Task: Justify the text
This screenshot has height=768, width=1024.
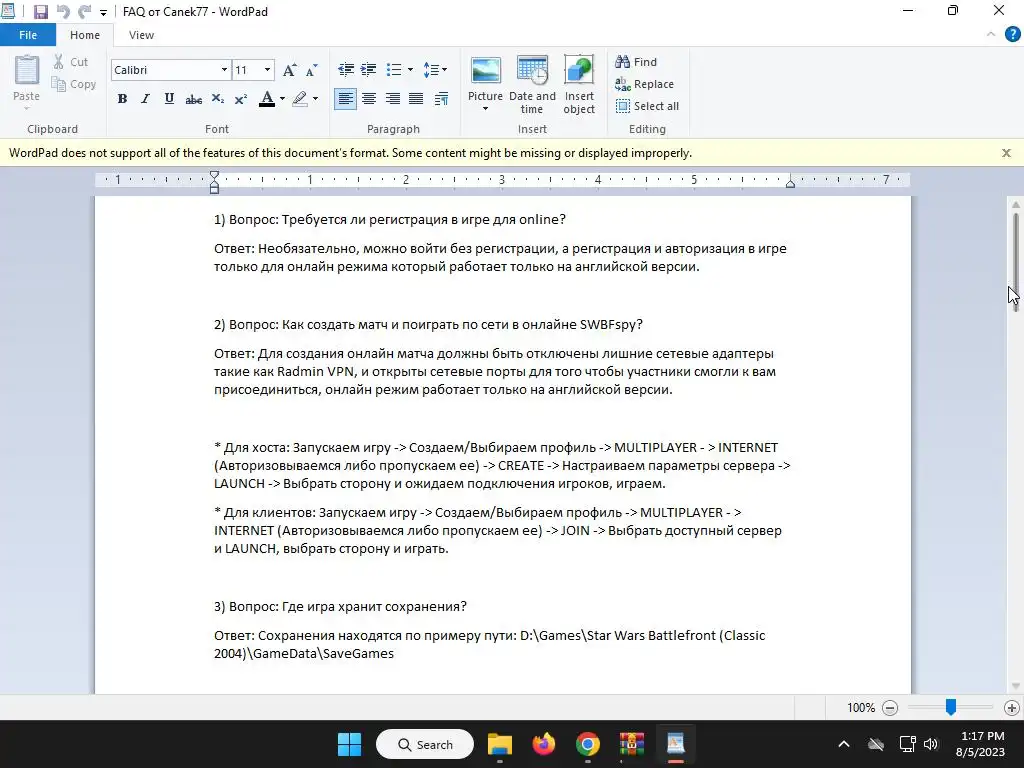Action: [416, 99]
